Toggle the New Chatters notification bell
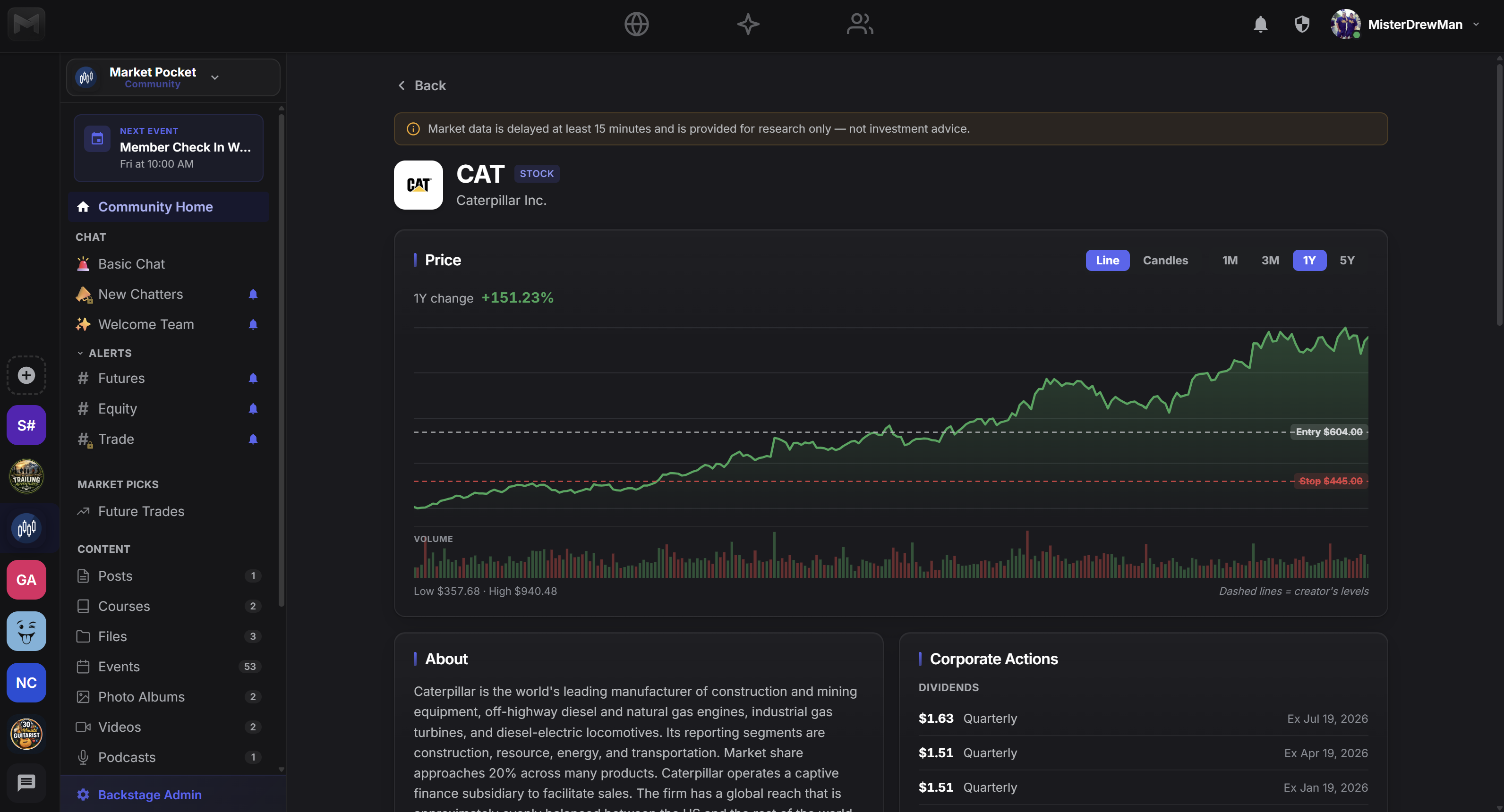Screen dimensions: 1504x812 point(253,294)
